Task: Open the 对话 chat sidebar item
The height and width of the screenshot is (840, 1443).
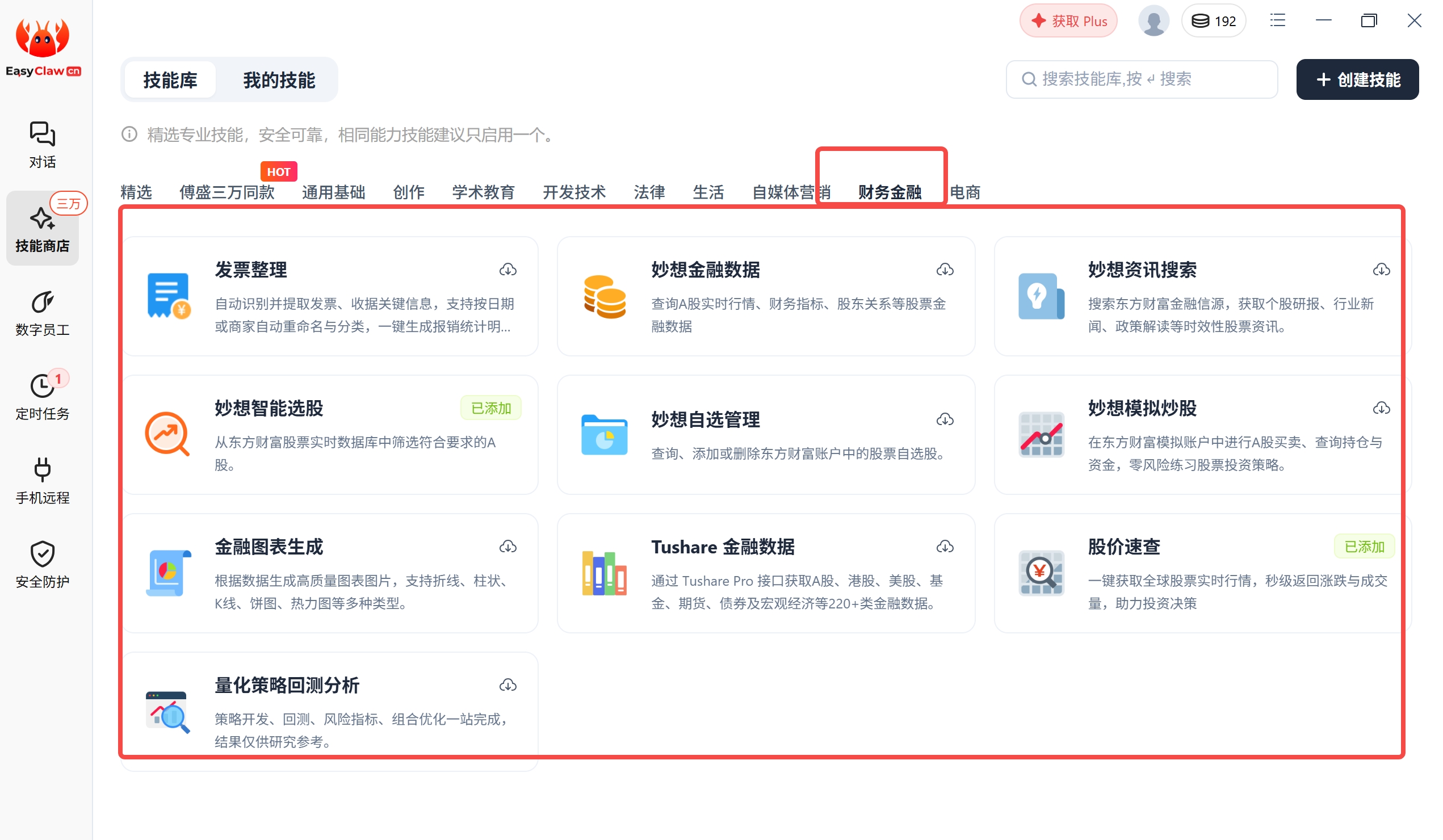Action: 43,145
